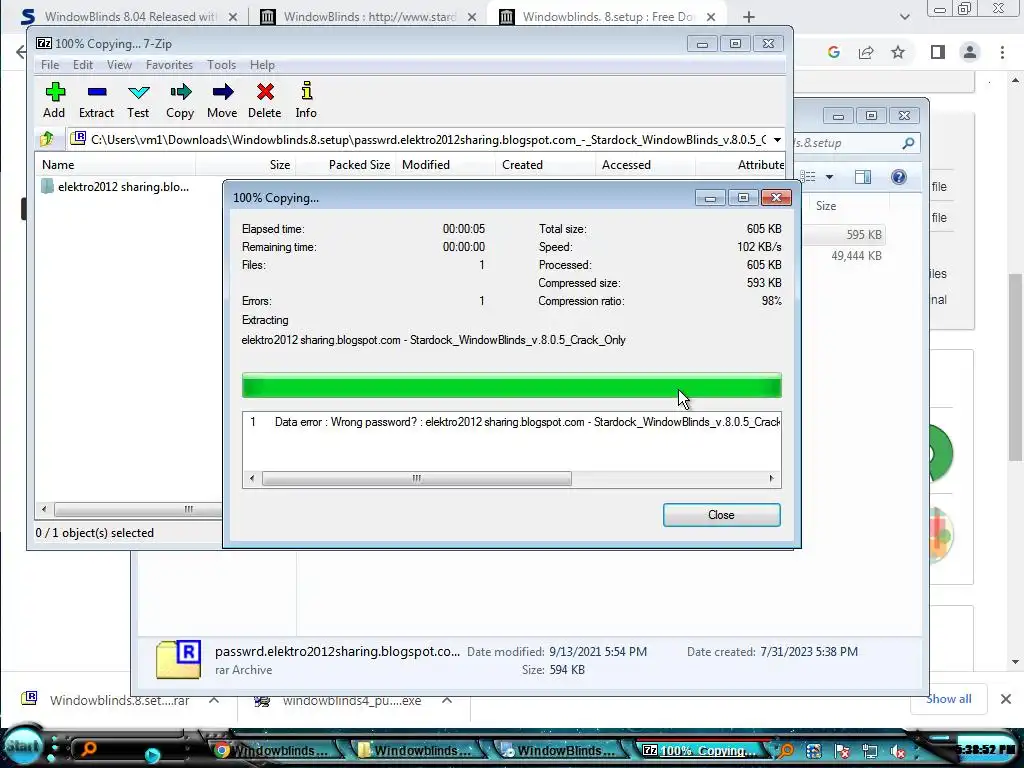Click the Explorer search magnifier icon
This screenshot has width=1024, height=768.
(908, 143)
